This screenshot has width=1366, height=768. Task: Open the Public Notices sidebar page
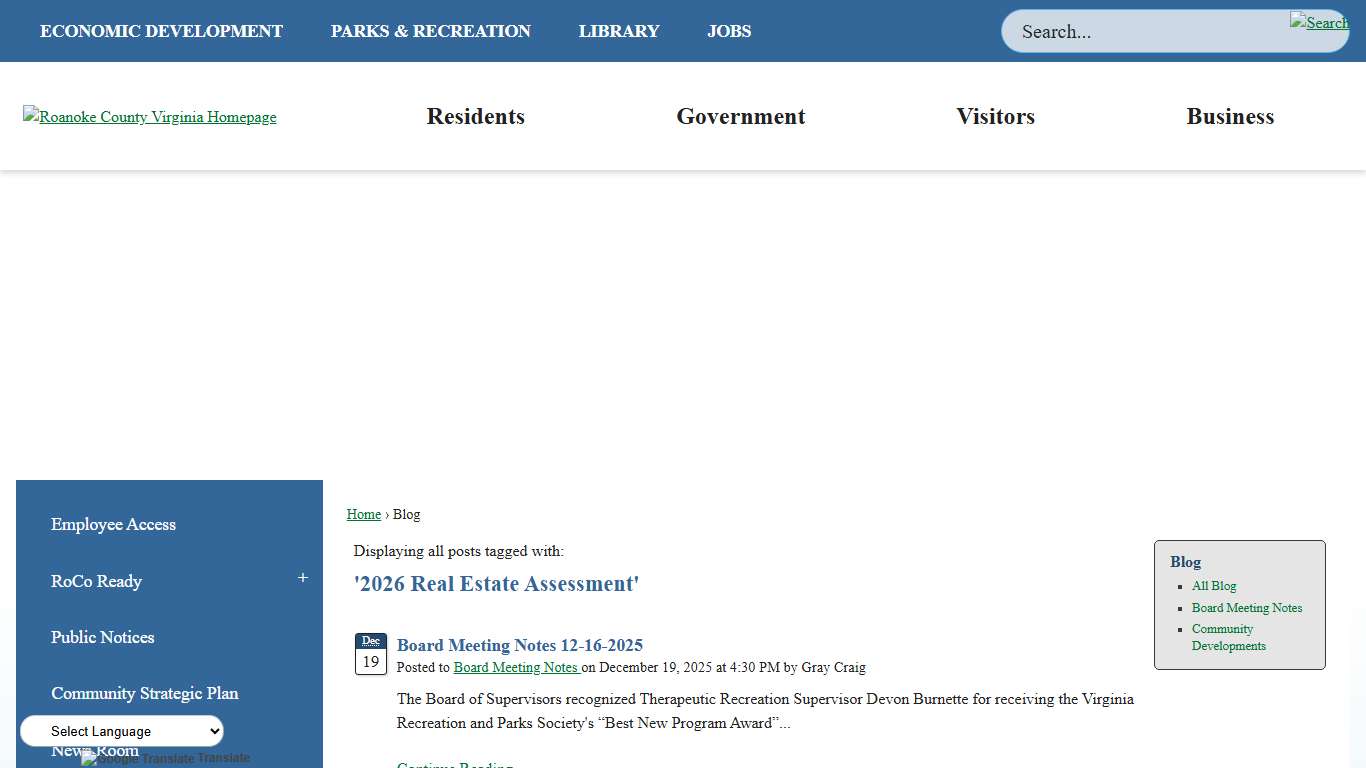click(102, 637)
